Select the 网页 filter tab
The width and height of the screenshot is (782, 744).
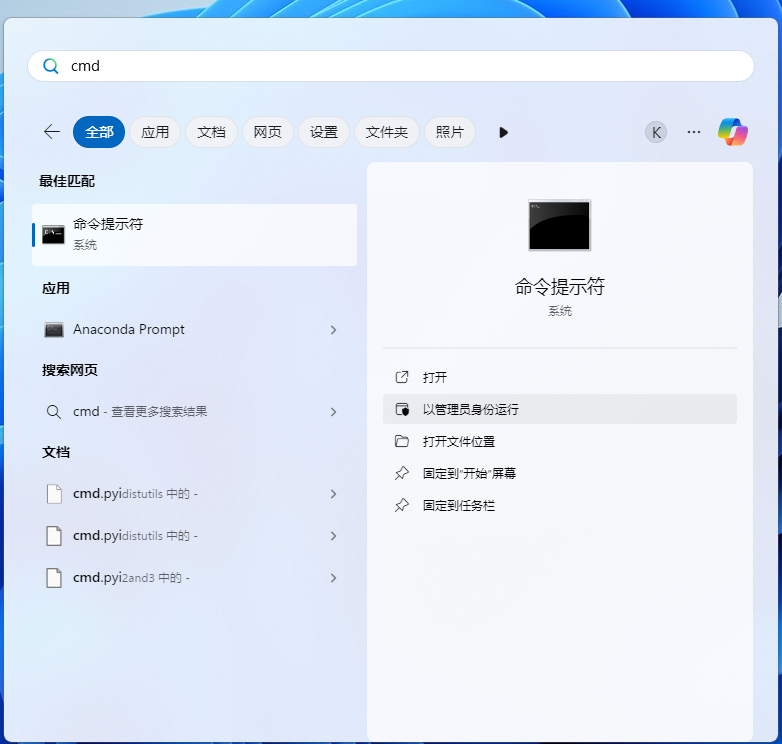point(267,132)
